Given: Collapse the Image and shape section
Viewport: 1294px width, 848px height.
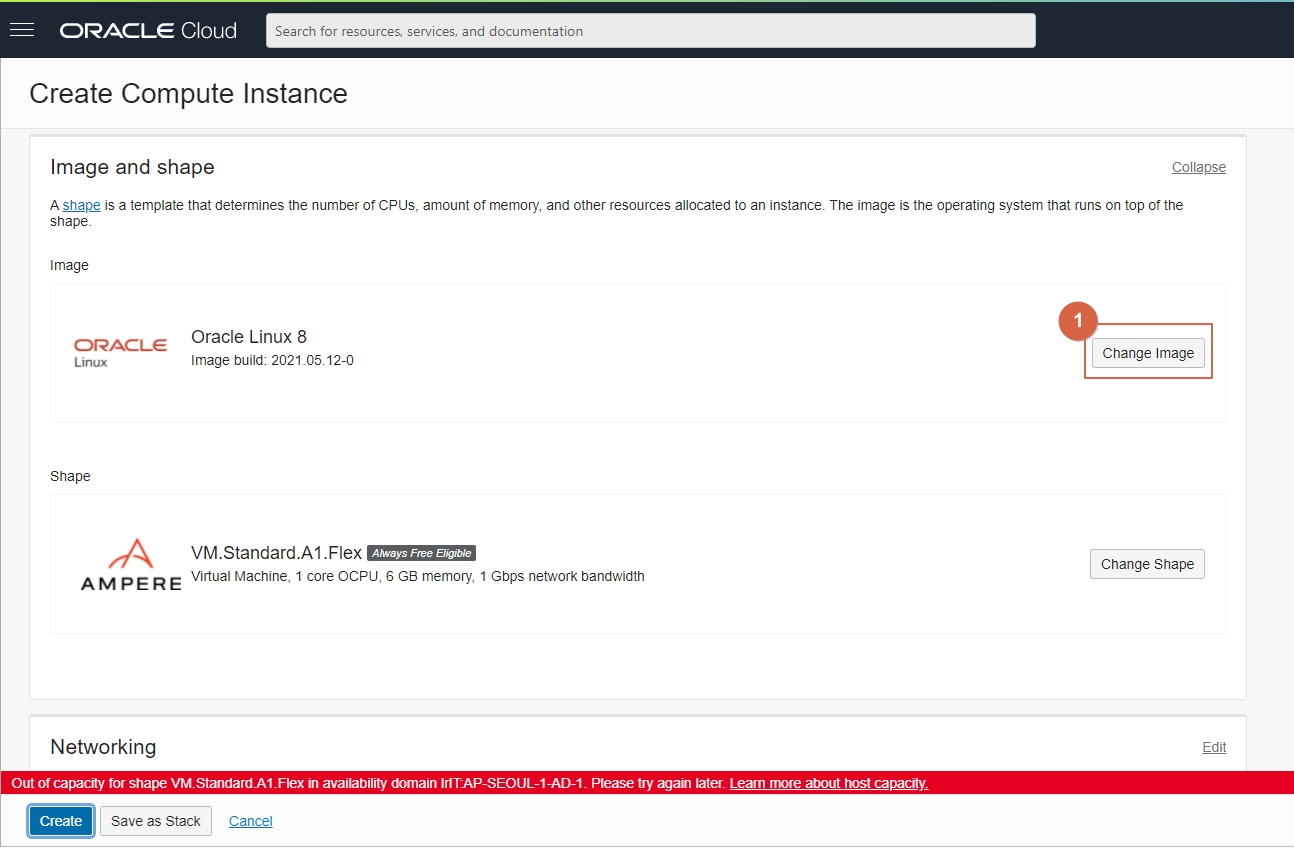Looking at the screenshot, I should tap(1199, 167).
